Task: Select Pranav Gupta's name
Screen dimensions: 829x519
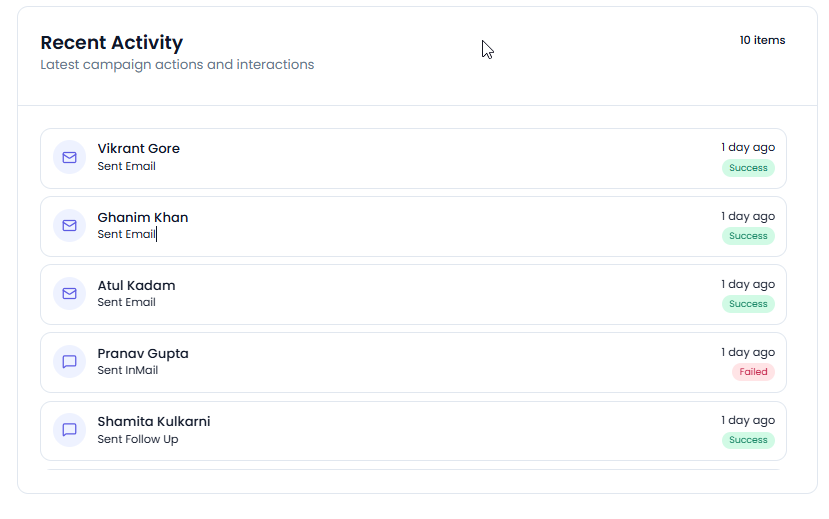Action: [x=143, y=354]
